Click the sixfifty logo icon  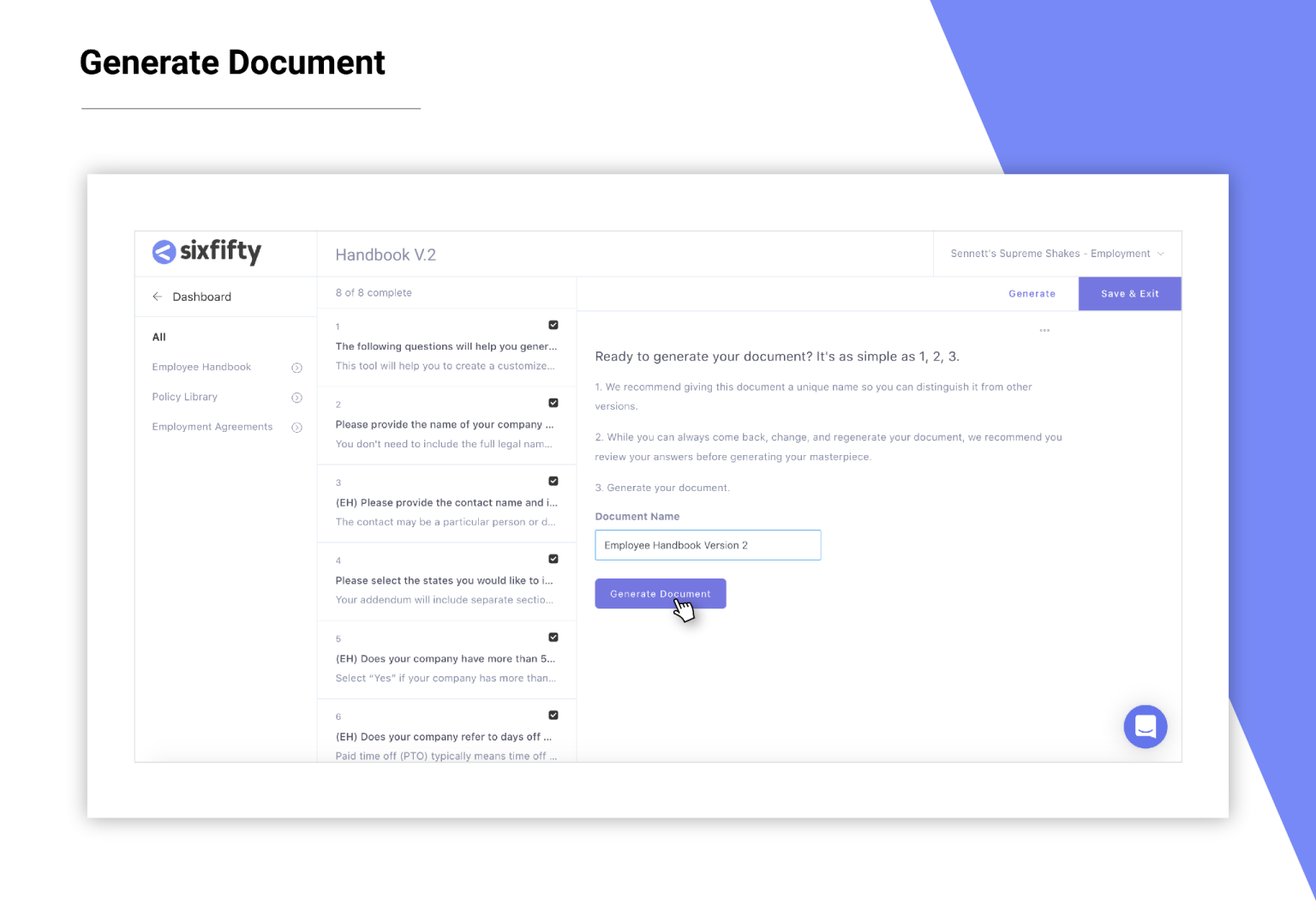click(x=164, y=252)
